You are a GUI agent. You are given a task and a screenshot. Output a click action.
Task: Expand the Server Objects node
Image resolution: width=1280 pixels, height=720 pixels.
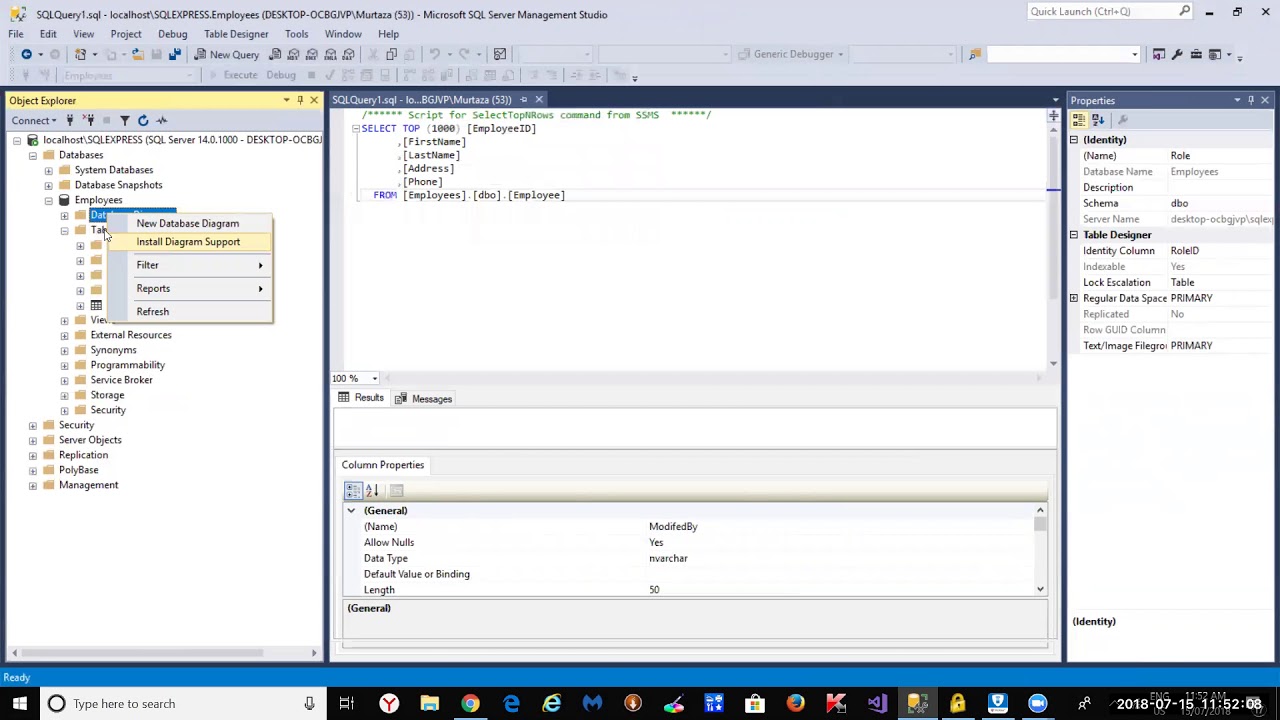[33, 440]
